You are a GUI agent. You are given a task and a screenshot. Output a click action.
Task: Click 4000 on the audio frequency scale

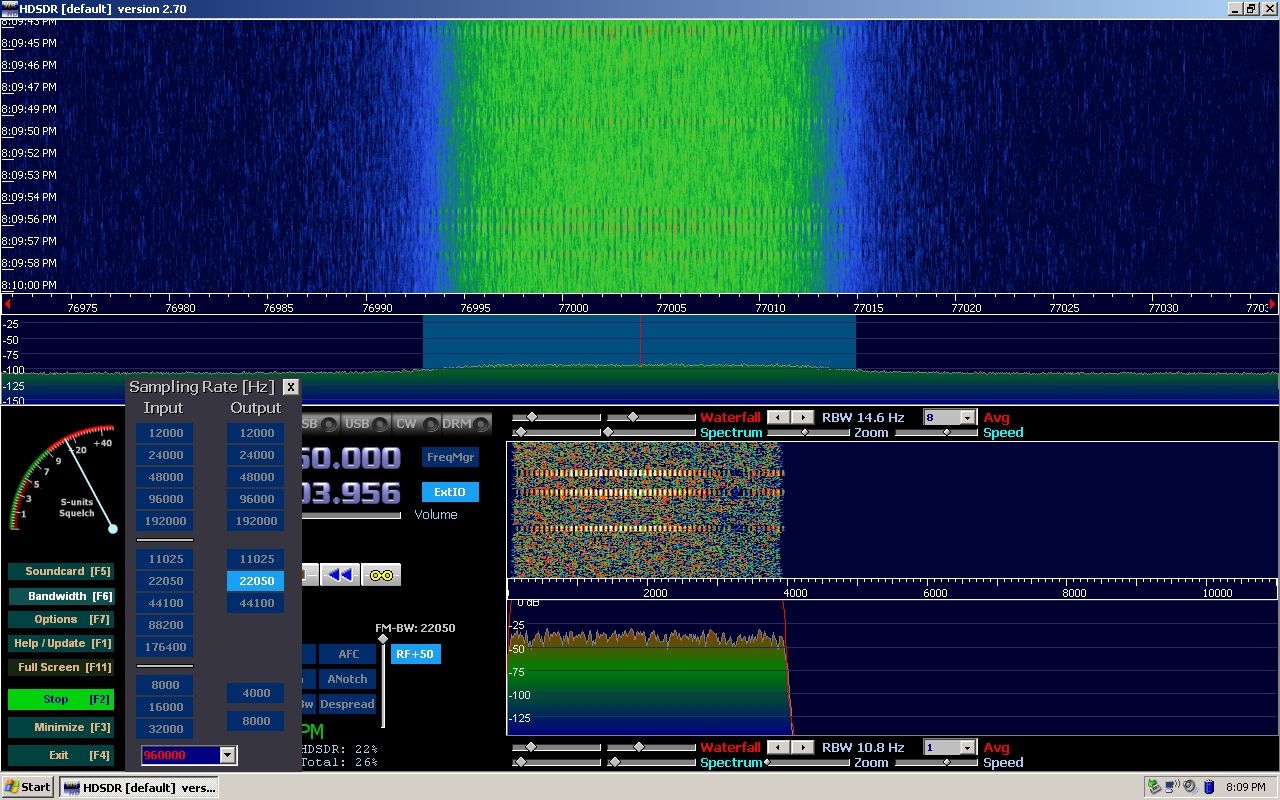tap(795, 593)
